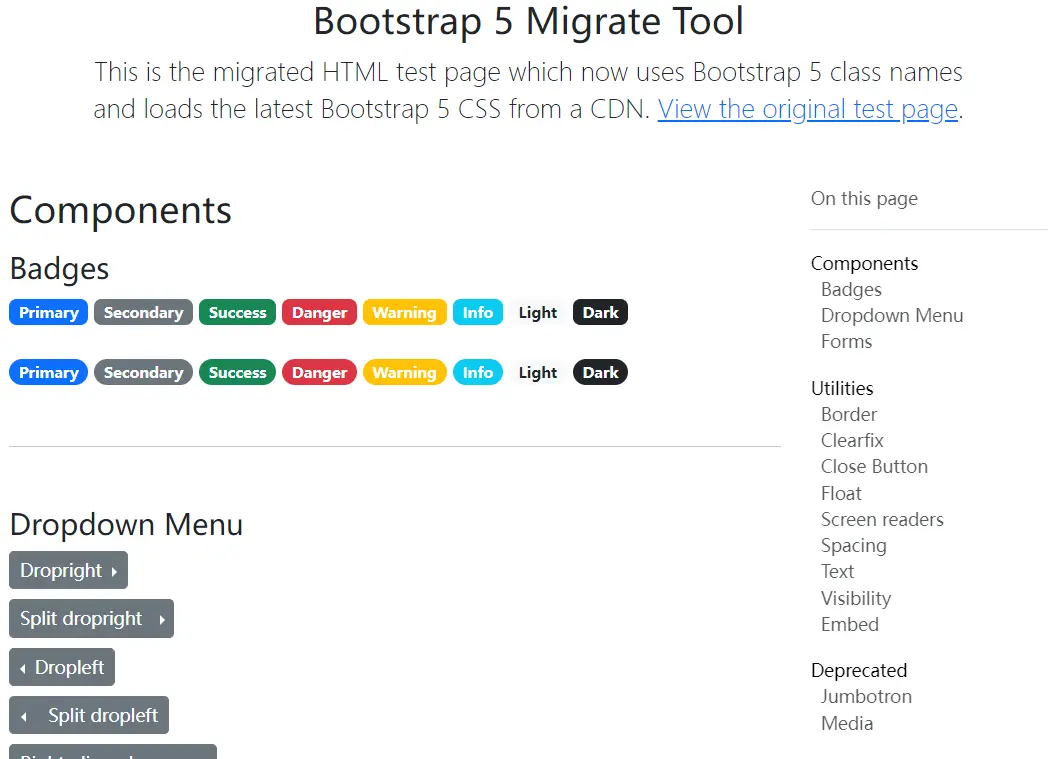Select the pill-shaped red Danger badge
This screenshot has height=759, width=1059.
319,372
